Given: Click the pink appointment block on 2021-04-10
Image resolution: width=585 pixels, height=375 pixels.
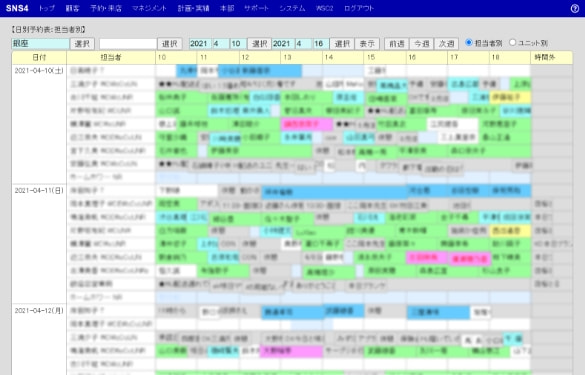Looking at the screenshot, I should 306,124.
